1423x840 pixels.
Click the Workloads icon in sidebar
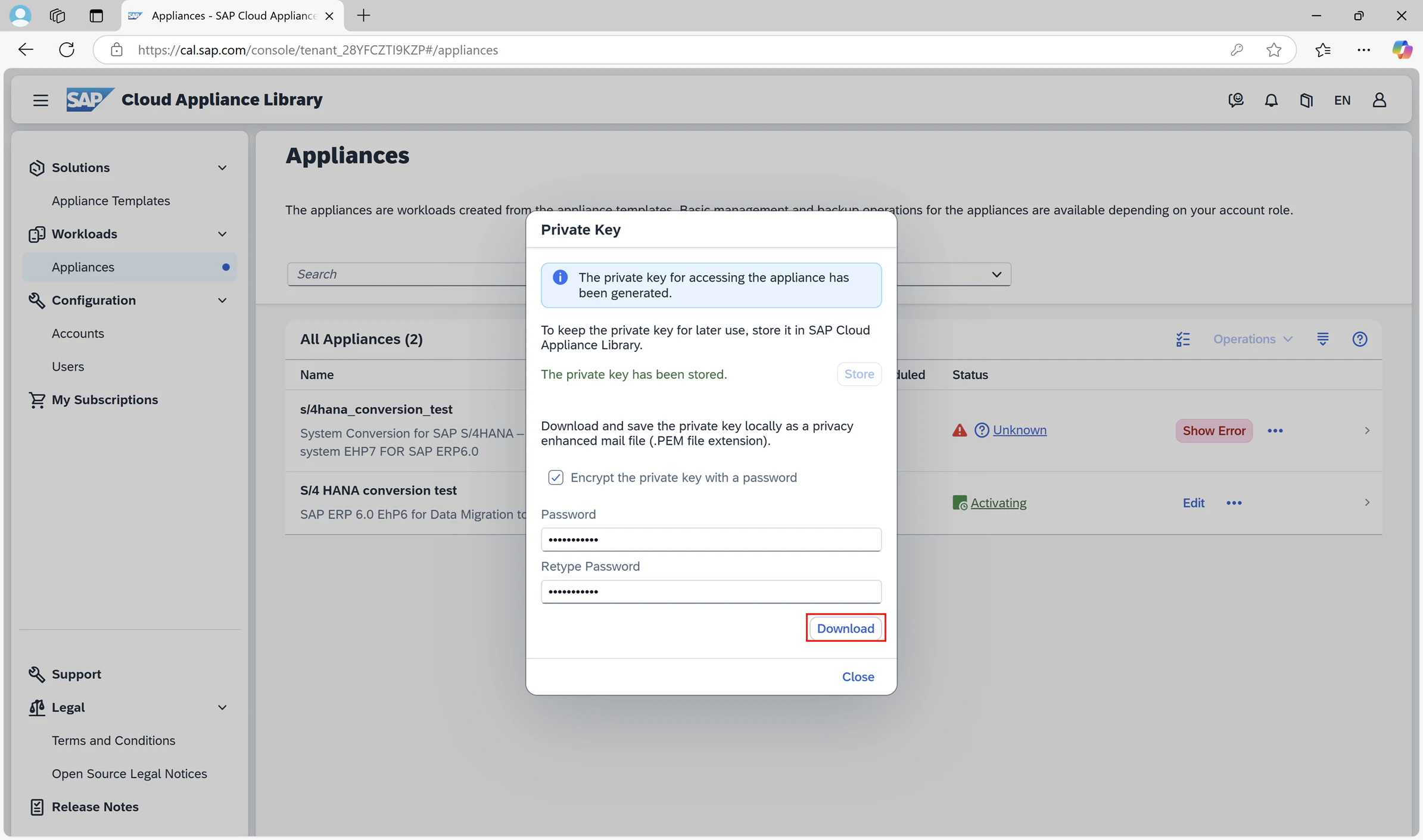click(37, 234)
